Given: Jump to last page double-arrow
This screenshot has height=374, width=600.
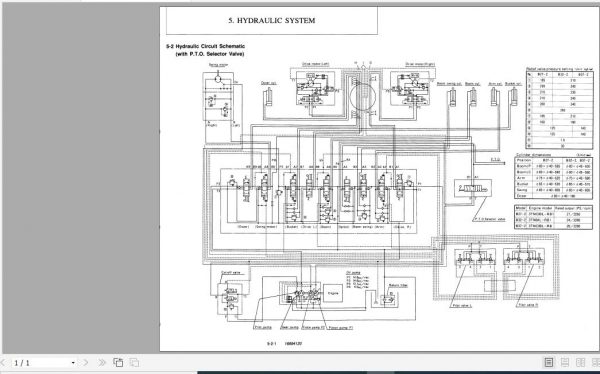Looking at the screenshot, I should click(x=101, y=362).
